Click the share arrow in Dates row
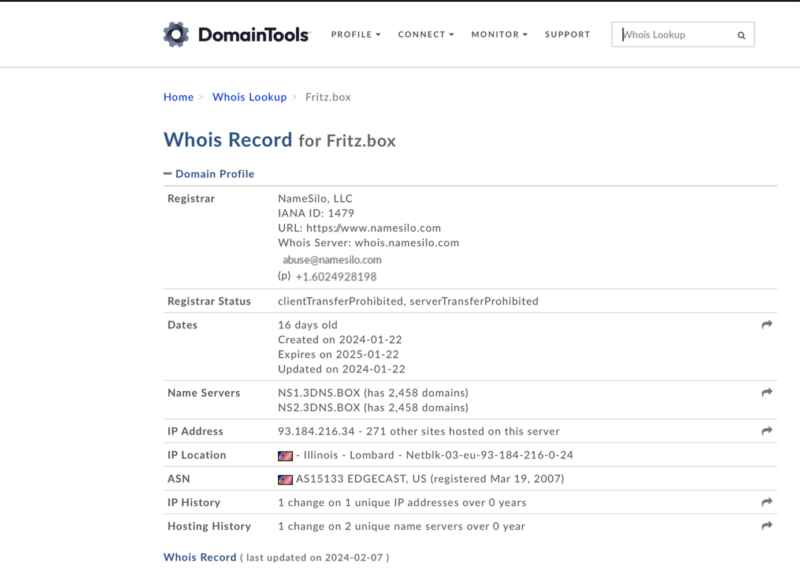This screenshot has height=568, width=800. point(767,325)
